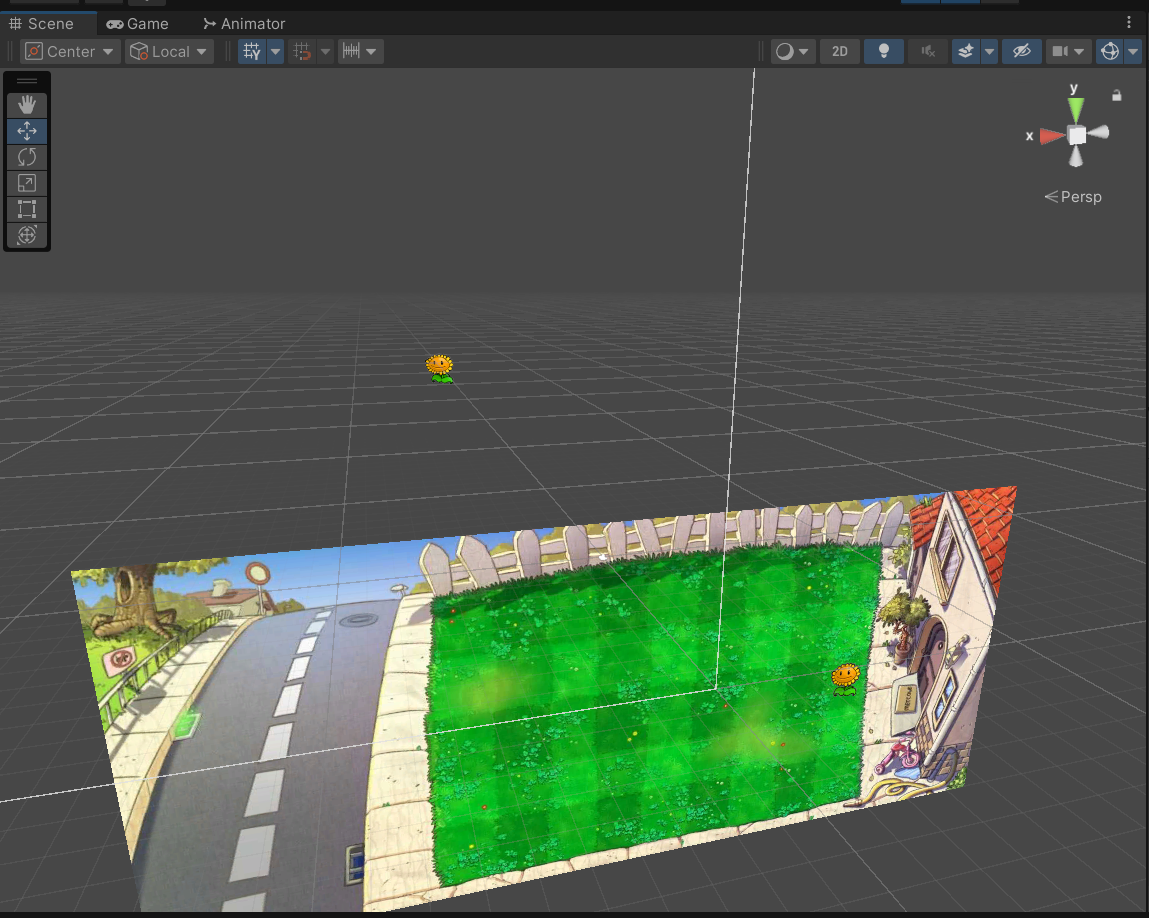Toggle the gizmo rotation lock icon
1149x918 pixels.
click(1117, 95)
